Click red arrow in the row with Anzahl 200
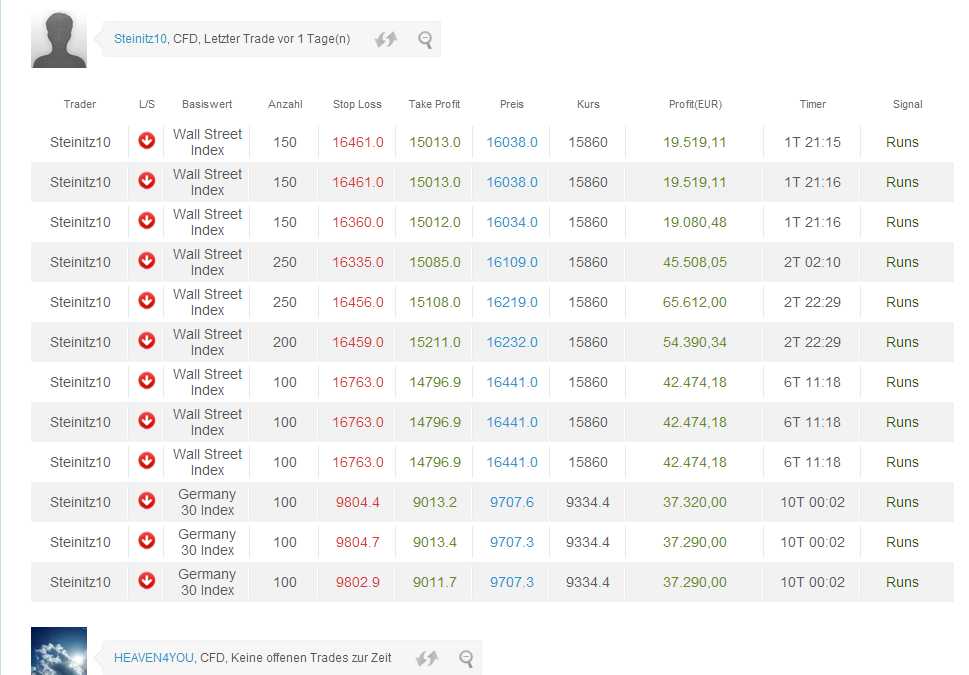The height and width of the screenshot is (675, 969). click(147, 341)
